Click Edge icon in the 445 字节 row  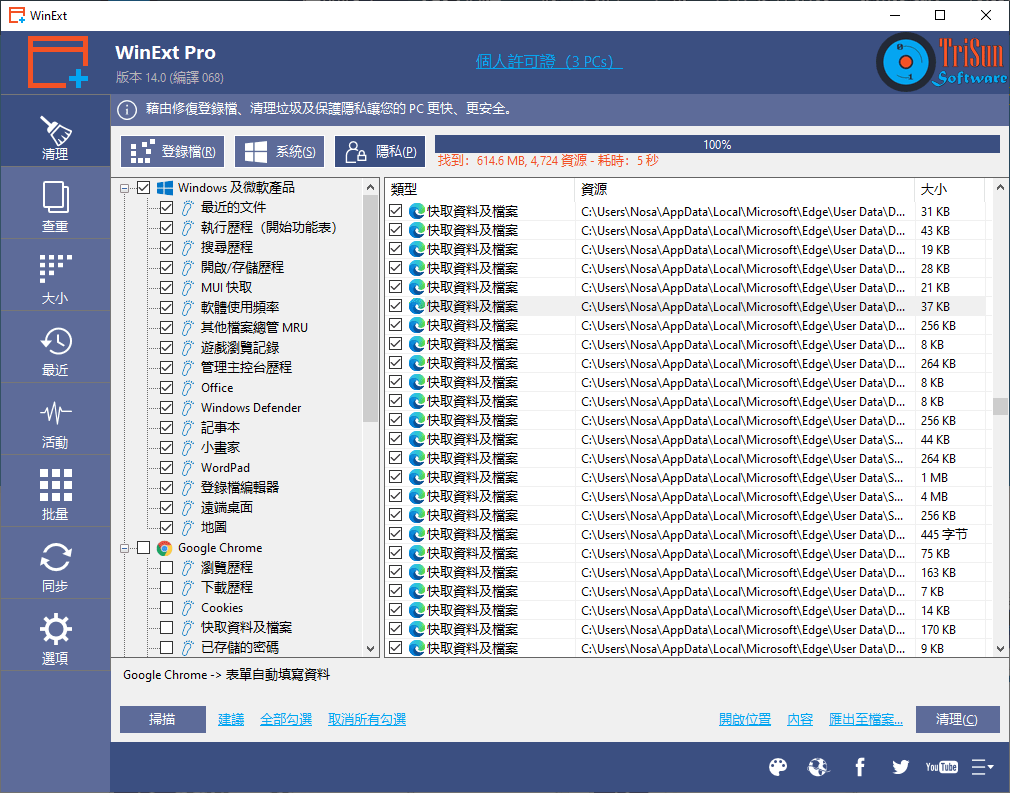pos(417,534)
